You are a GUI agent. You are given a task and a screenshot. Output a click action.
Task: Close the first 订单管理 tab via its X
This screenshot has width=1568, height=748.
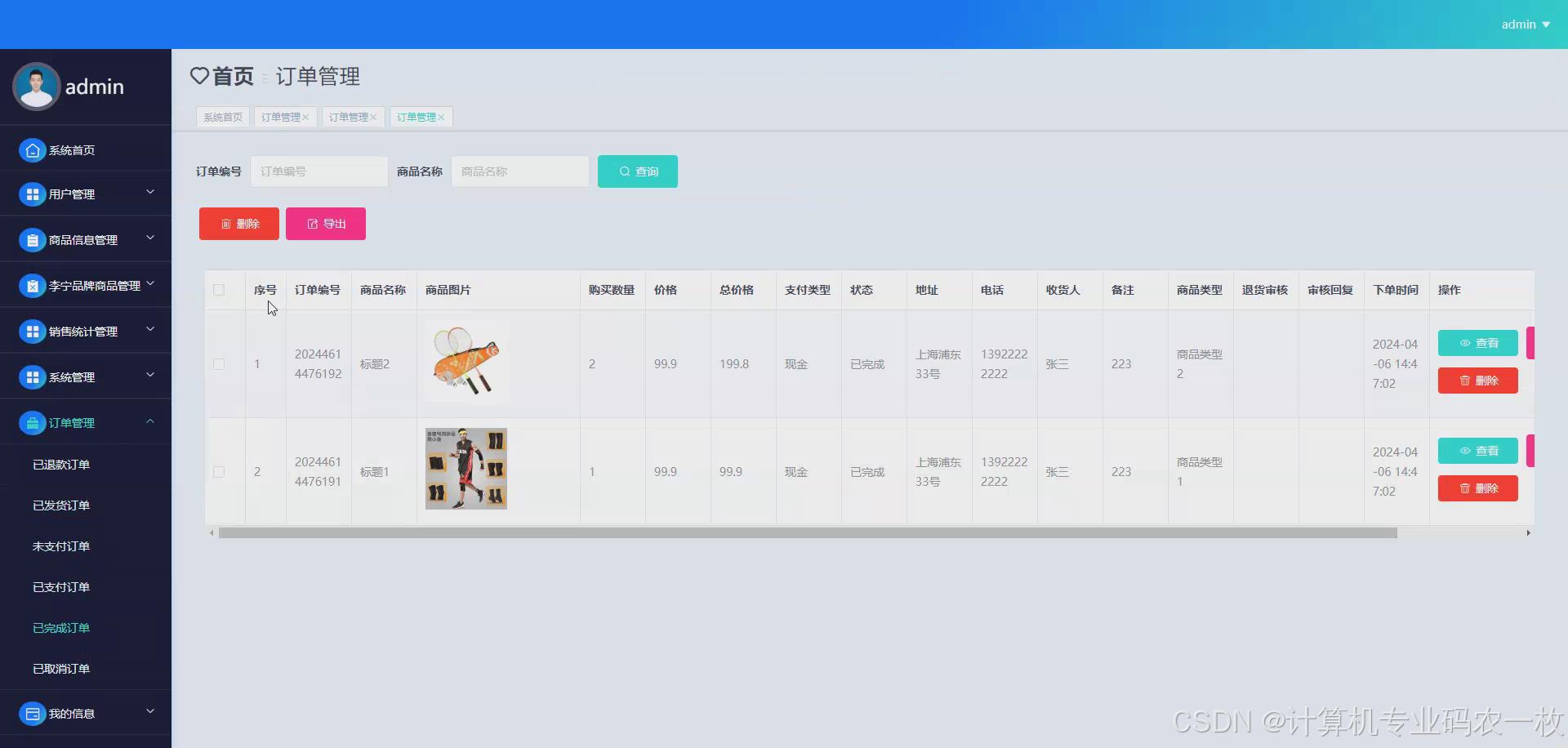pos(305,118)
